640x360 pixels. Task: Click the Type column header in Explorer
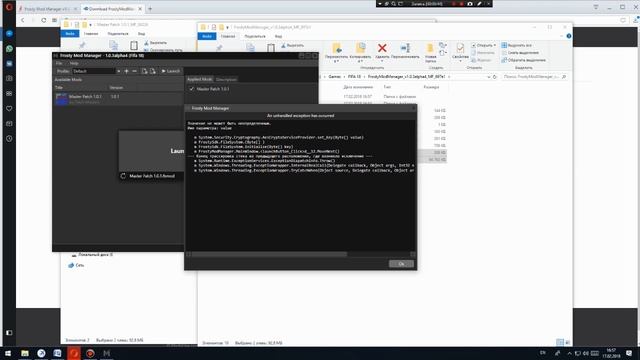(x=387, y=87)
